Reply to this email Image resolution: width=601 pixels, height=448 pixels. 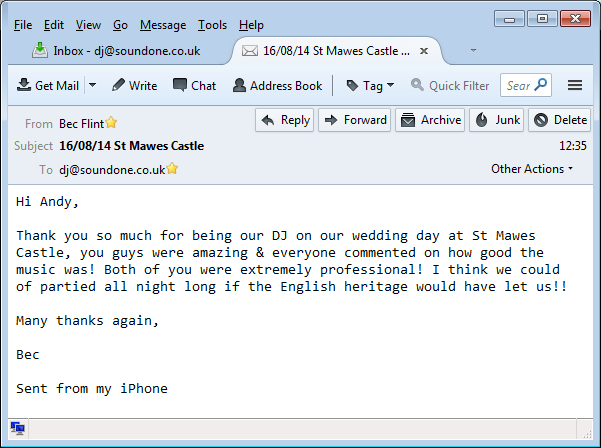[x=284, y=120]
